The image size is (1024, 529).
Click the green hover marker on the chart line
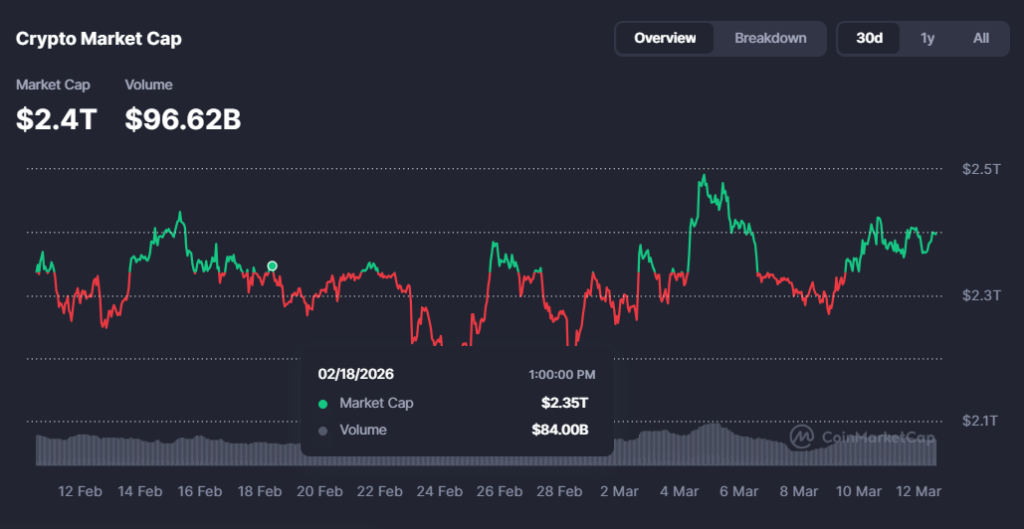[272, 266]
